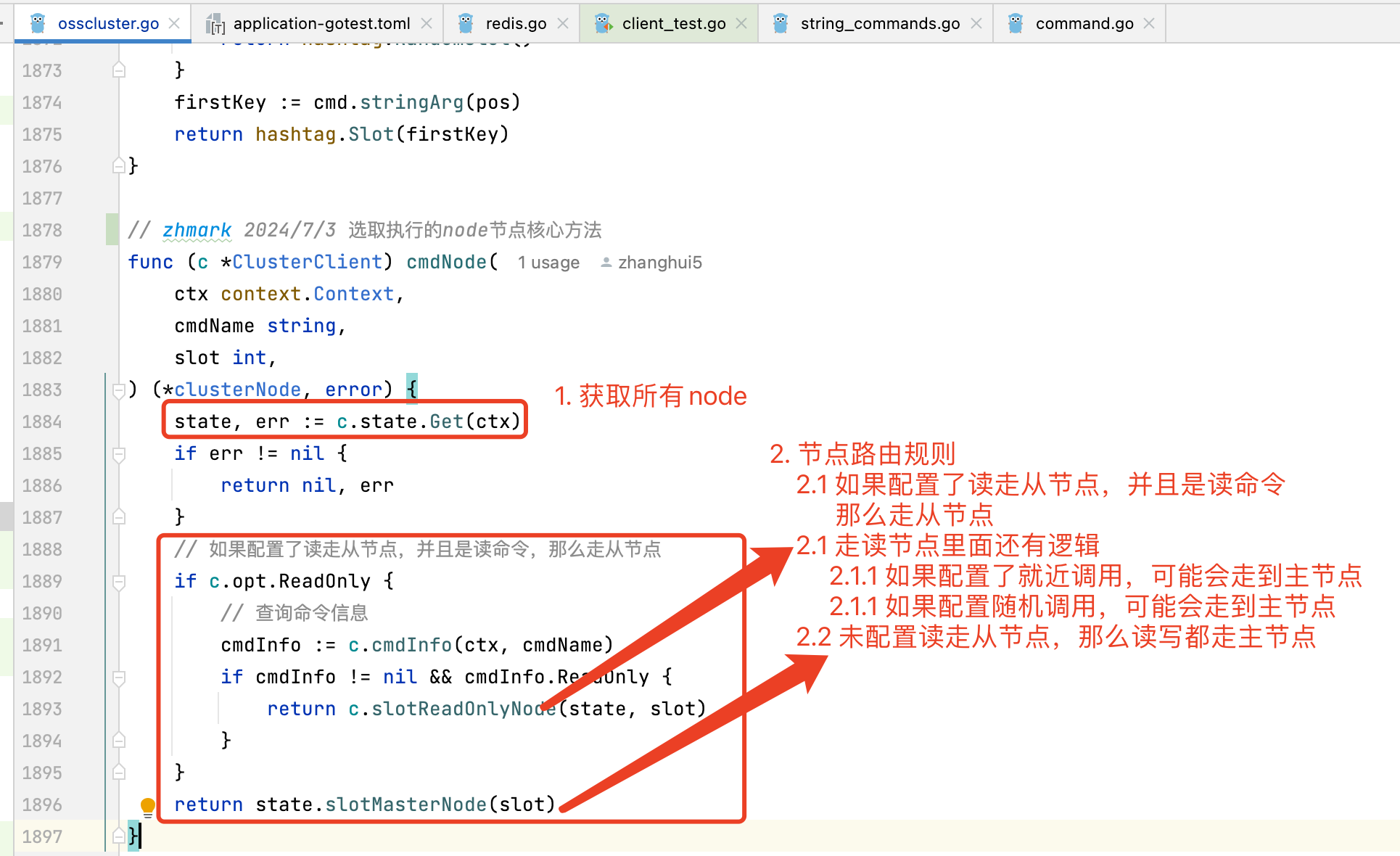The image size is (1400, 856).
Task: Fold the cmdInfo.ReadOnly if block at line 1892
Action: 119,678
